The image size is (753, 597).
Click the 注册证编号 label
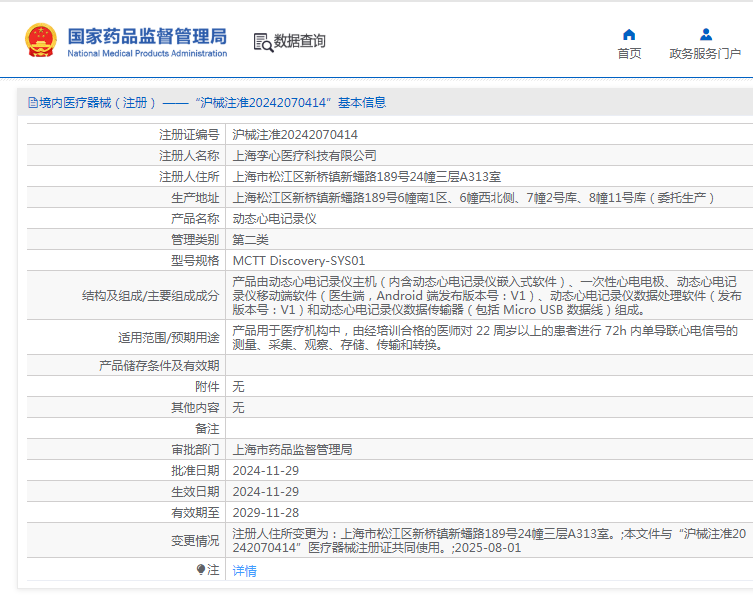point(189,134)
